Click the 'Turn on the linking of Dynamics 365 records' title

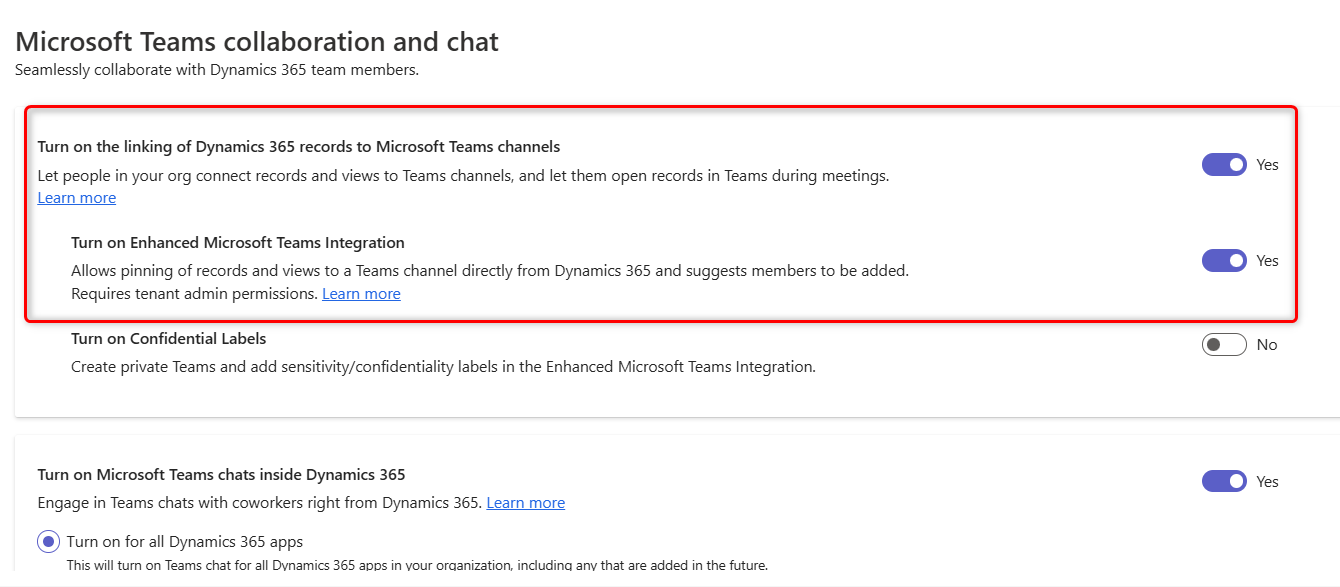tap(299, 146)
